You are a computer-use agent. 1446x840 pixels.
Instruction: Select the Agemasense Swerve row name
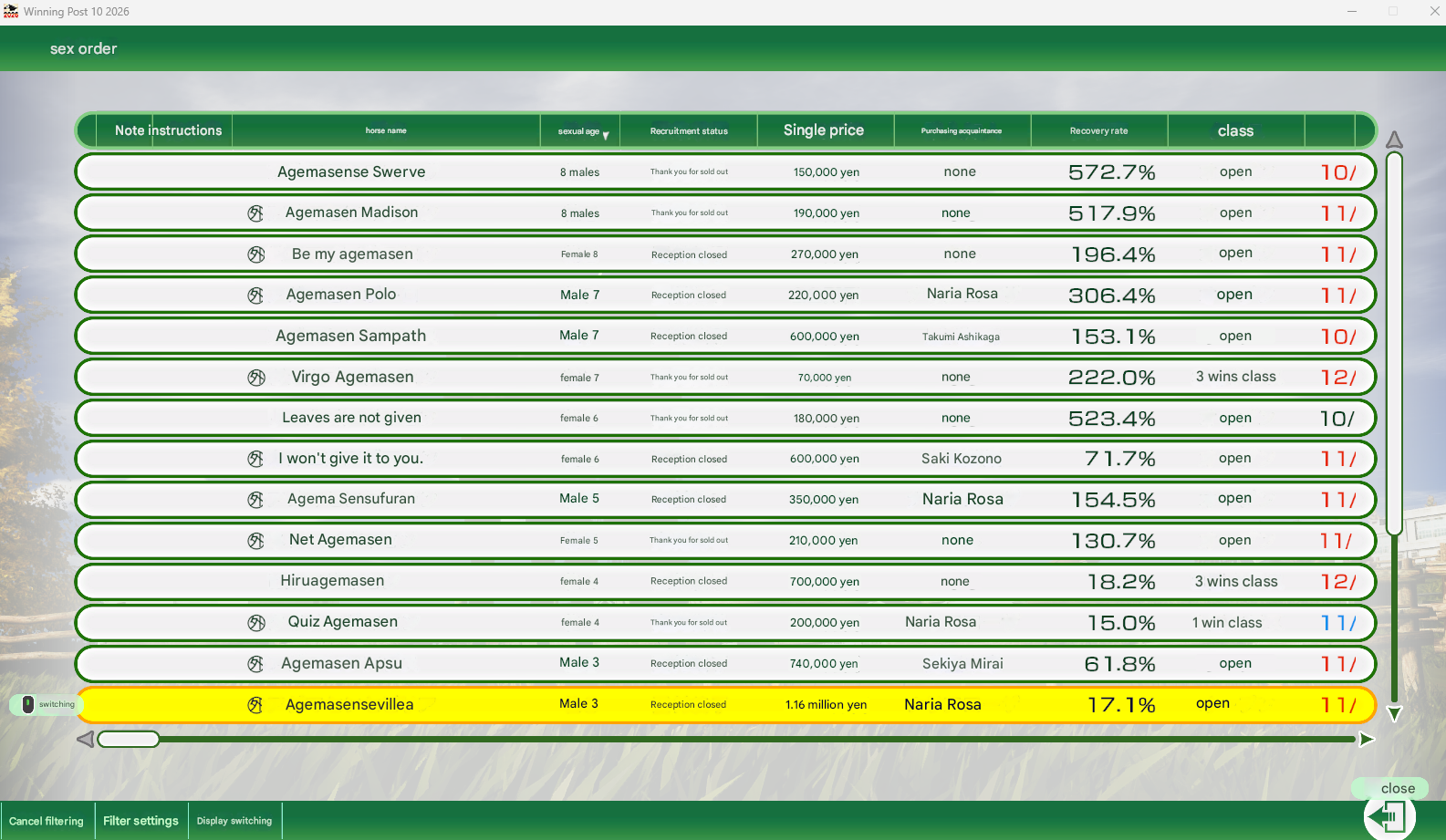[351, 171]
